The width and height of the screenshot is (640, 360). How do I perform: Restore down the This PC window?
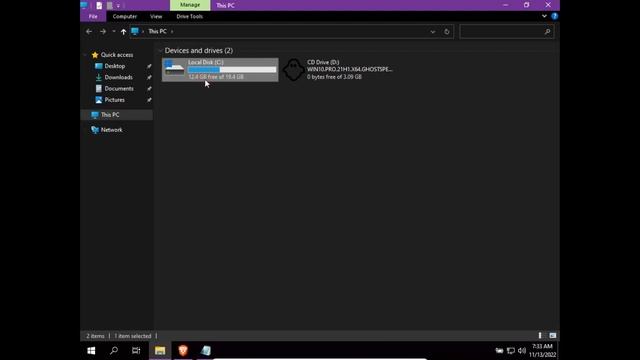(527, 5)
